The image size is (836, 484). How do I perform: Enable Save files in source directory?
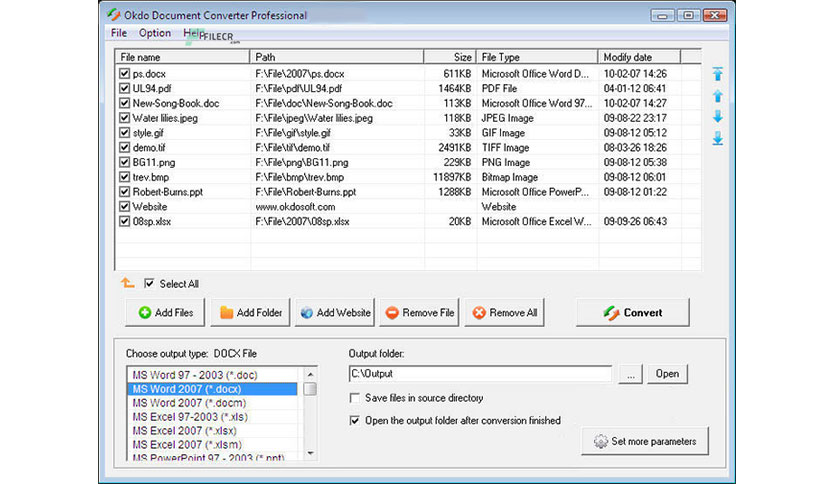pyautogui.click(x=354, y=398)
